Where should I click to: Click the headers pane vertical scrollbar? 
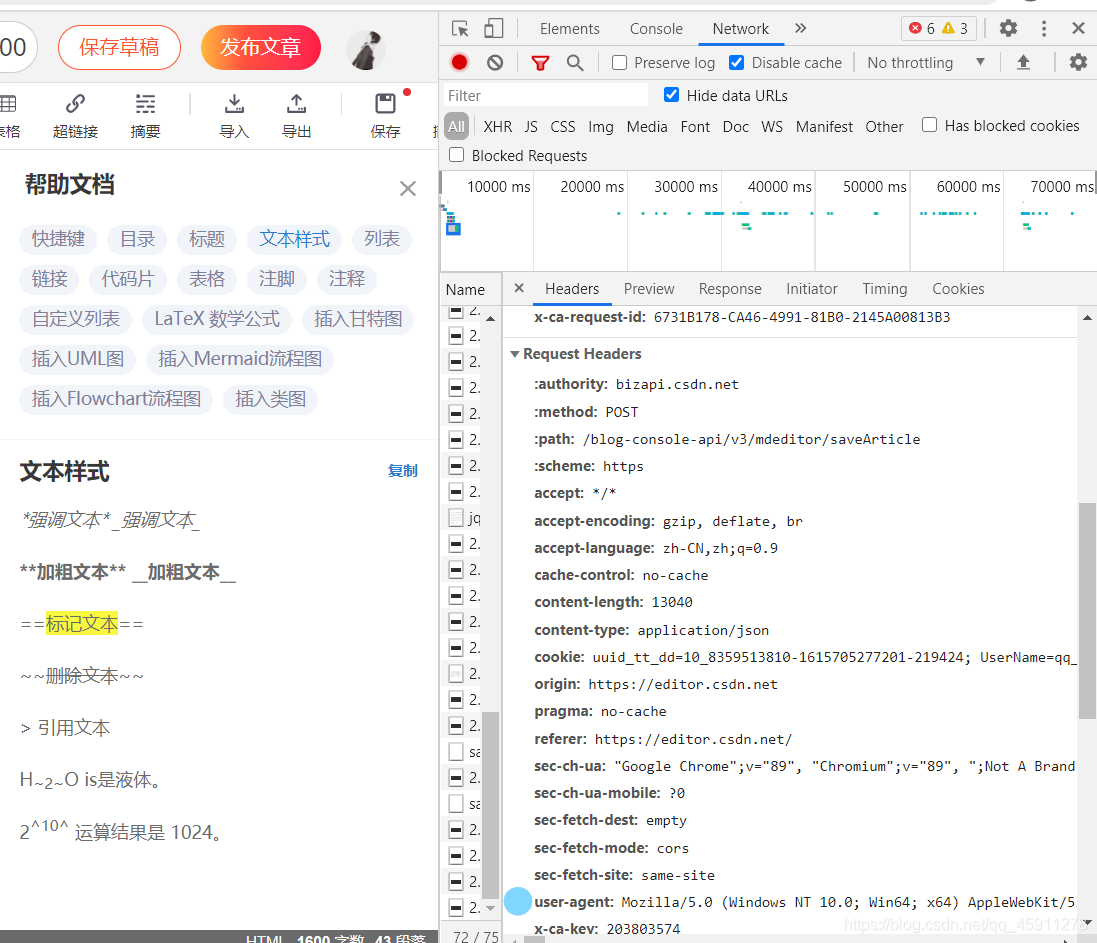[1087, 611]
